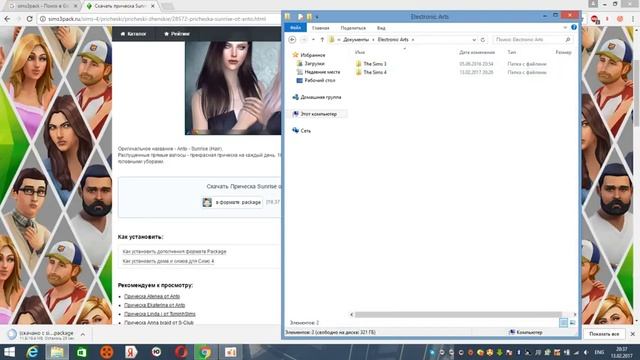Viewport: 640px width, 360px height.
Task: Click the Explorer horizontal scrollbar
Action: [458, 314]
